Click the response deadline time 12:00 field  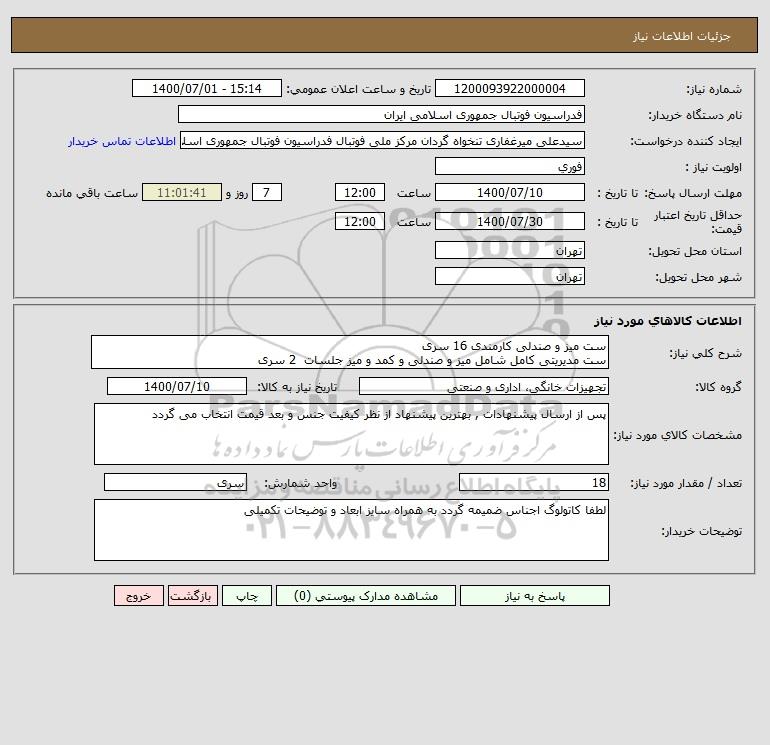359,193
